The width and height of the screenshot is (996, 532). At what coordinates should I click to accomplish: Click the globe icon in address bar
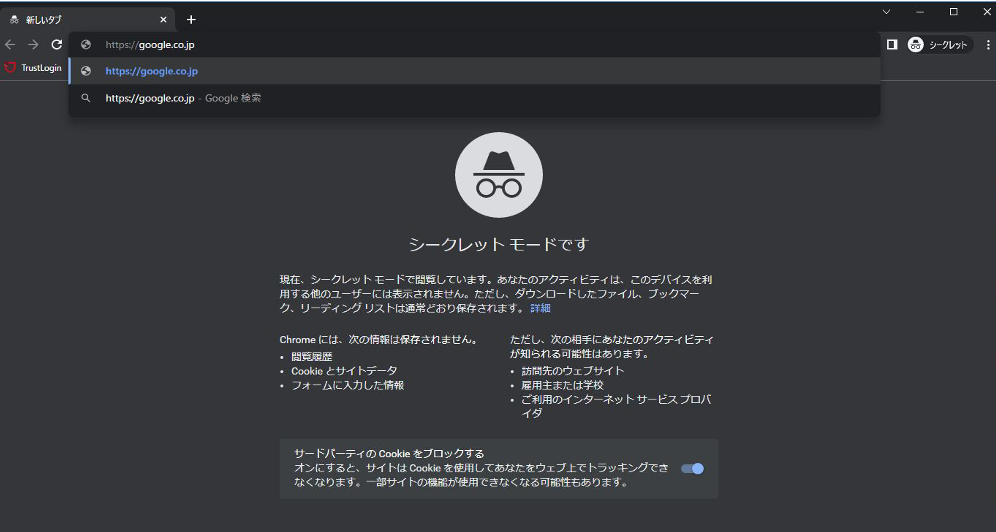pos(86,44)
